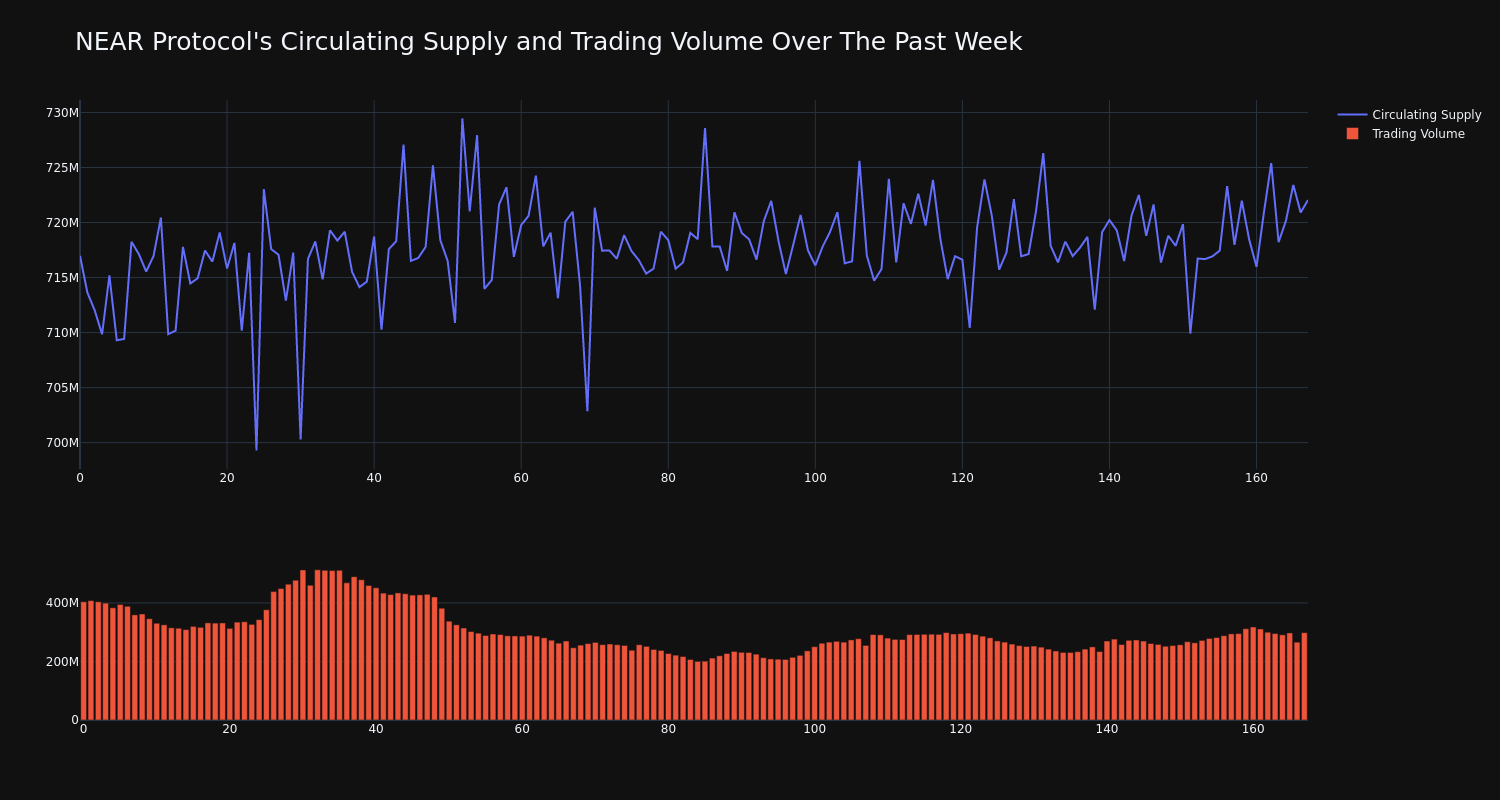Click the 140 tick on volume chart x-axis
The height and width of the screenshot is (800, 1500).
coord(1107,729)
